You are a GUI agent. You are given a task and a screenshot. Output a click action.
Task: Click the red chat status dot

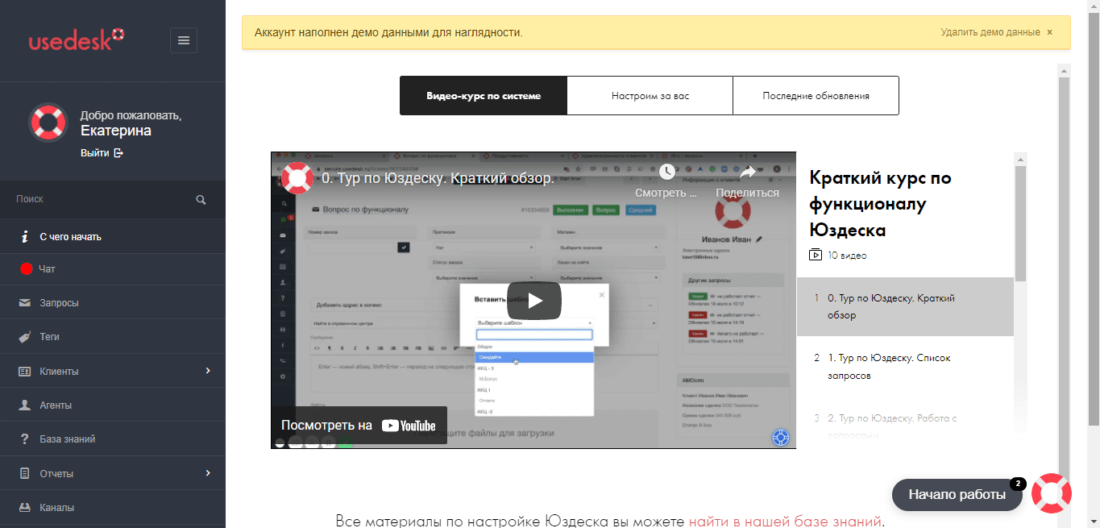tap(27, 269)
